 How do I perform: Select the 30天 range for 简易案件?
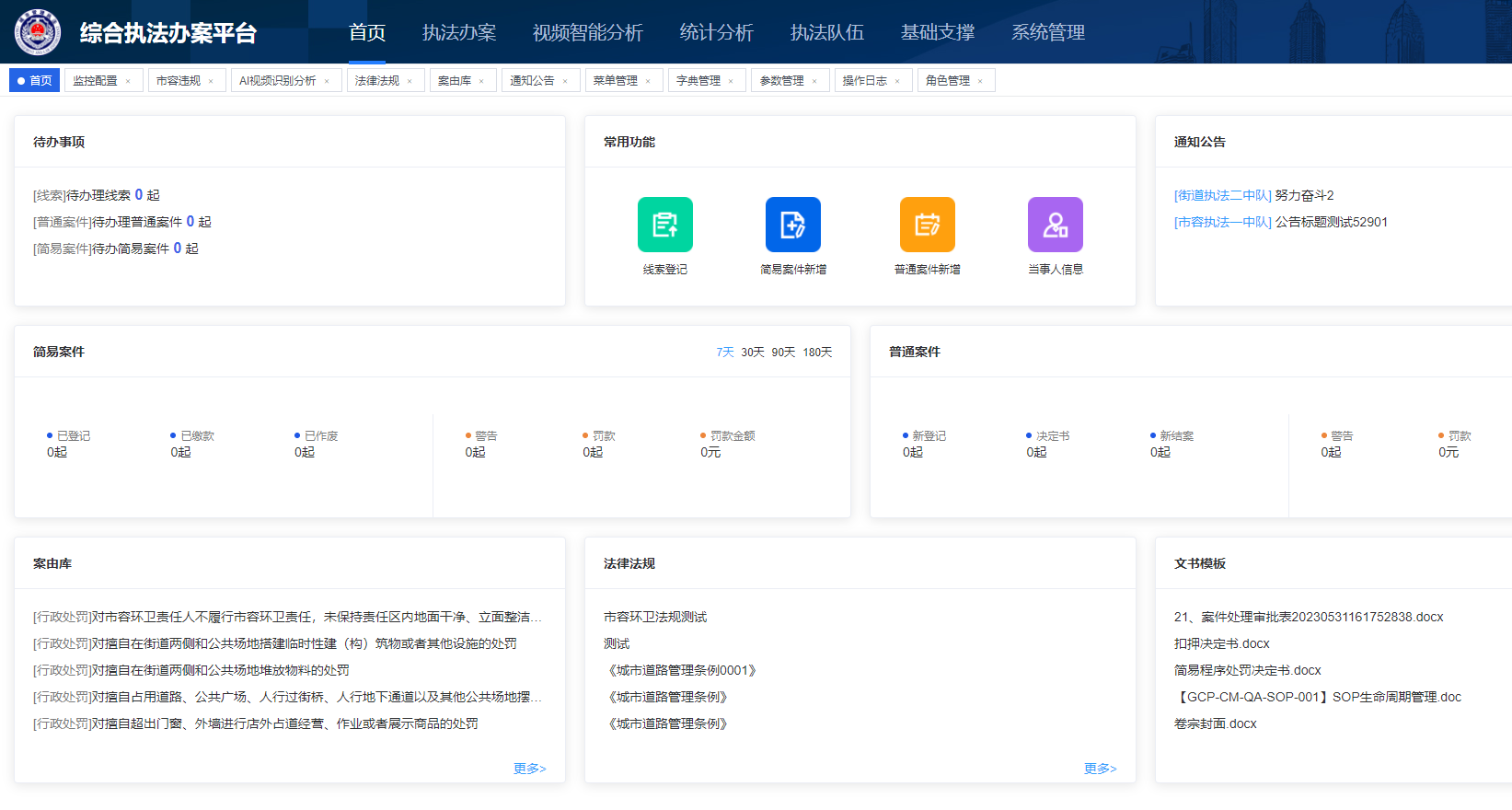pos(753,353)
